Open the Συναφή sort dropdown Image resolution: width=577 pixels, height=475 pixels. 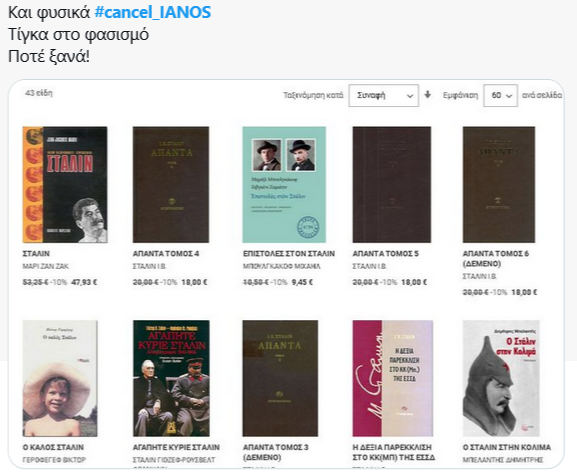point(383,95)
